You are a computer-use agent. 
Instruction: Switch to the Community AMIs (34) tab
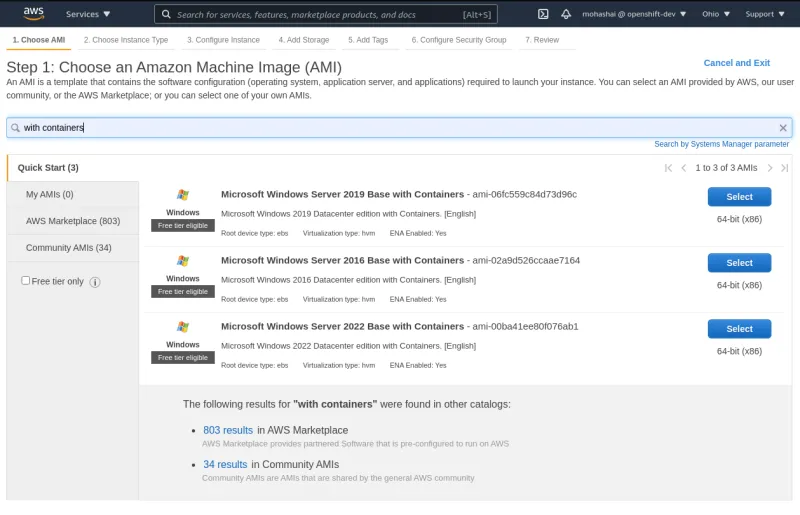click(69, 248)
